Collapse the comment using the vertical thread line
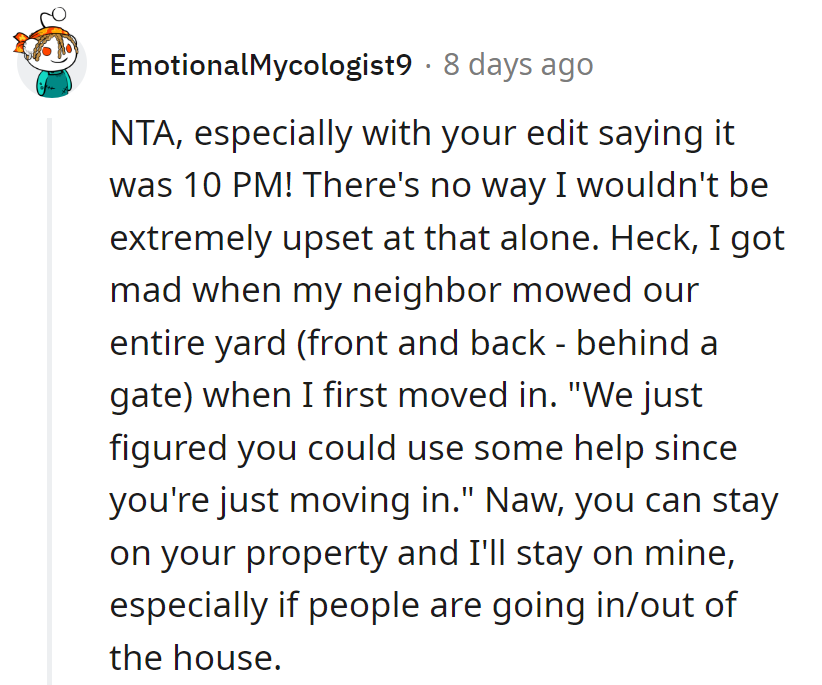The height and width of the screenshot is (685, 822). 48,400
